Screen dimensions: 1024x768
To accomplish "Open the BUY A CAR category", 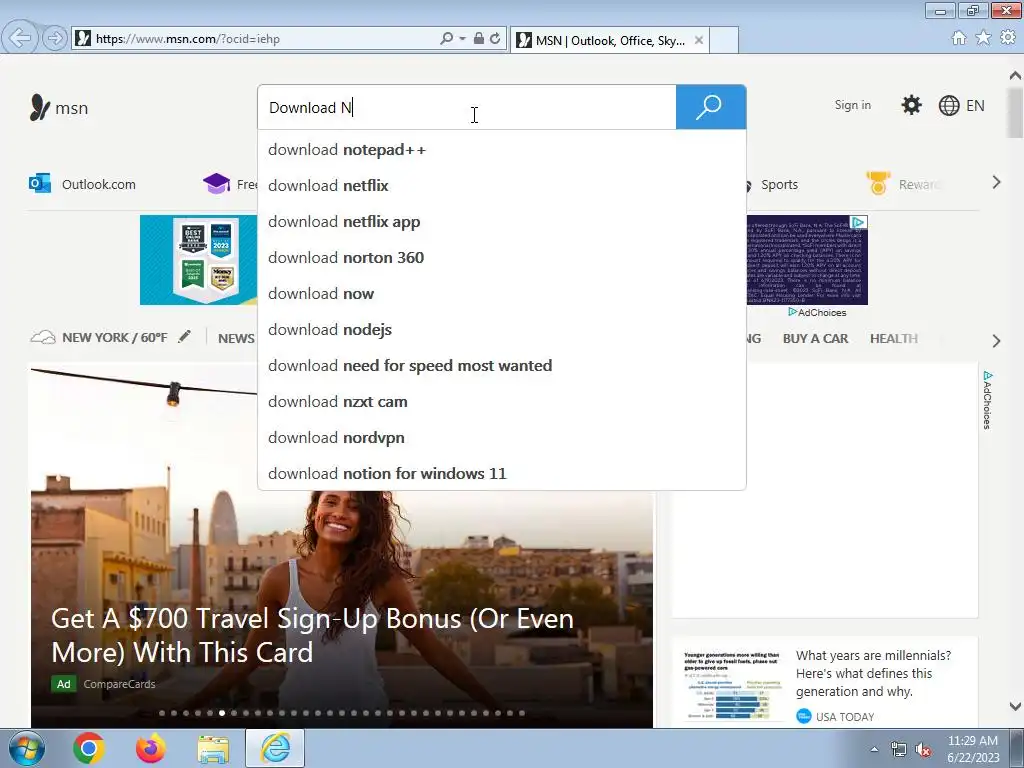I will [x=815, y=338].
